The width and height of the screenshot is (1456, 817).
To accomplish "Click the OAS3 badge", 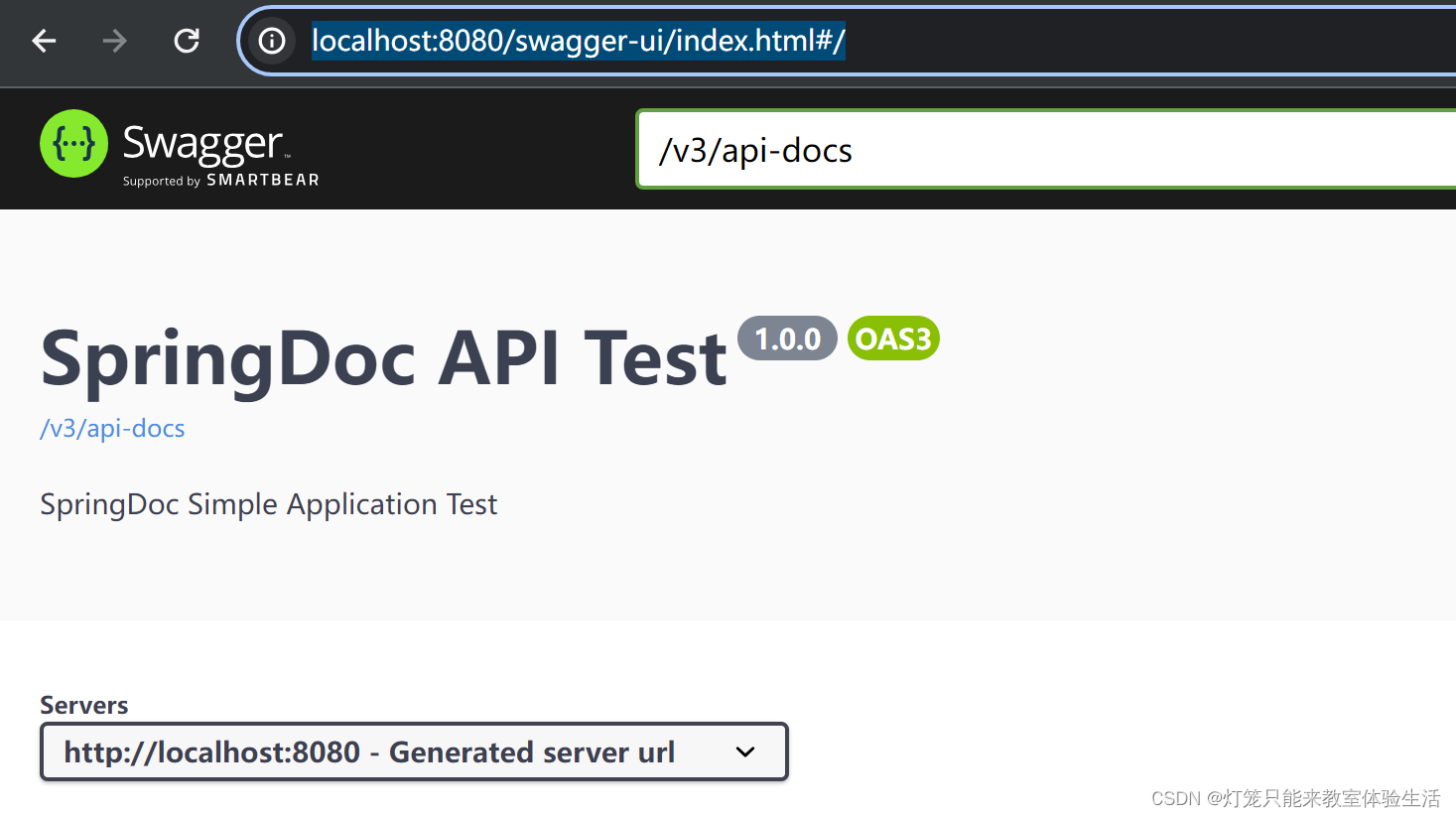I will coord(893,339).
